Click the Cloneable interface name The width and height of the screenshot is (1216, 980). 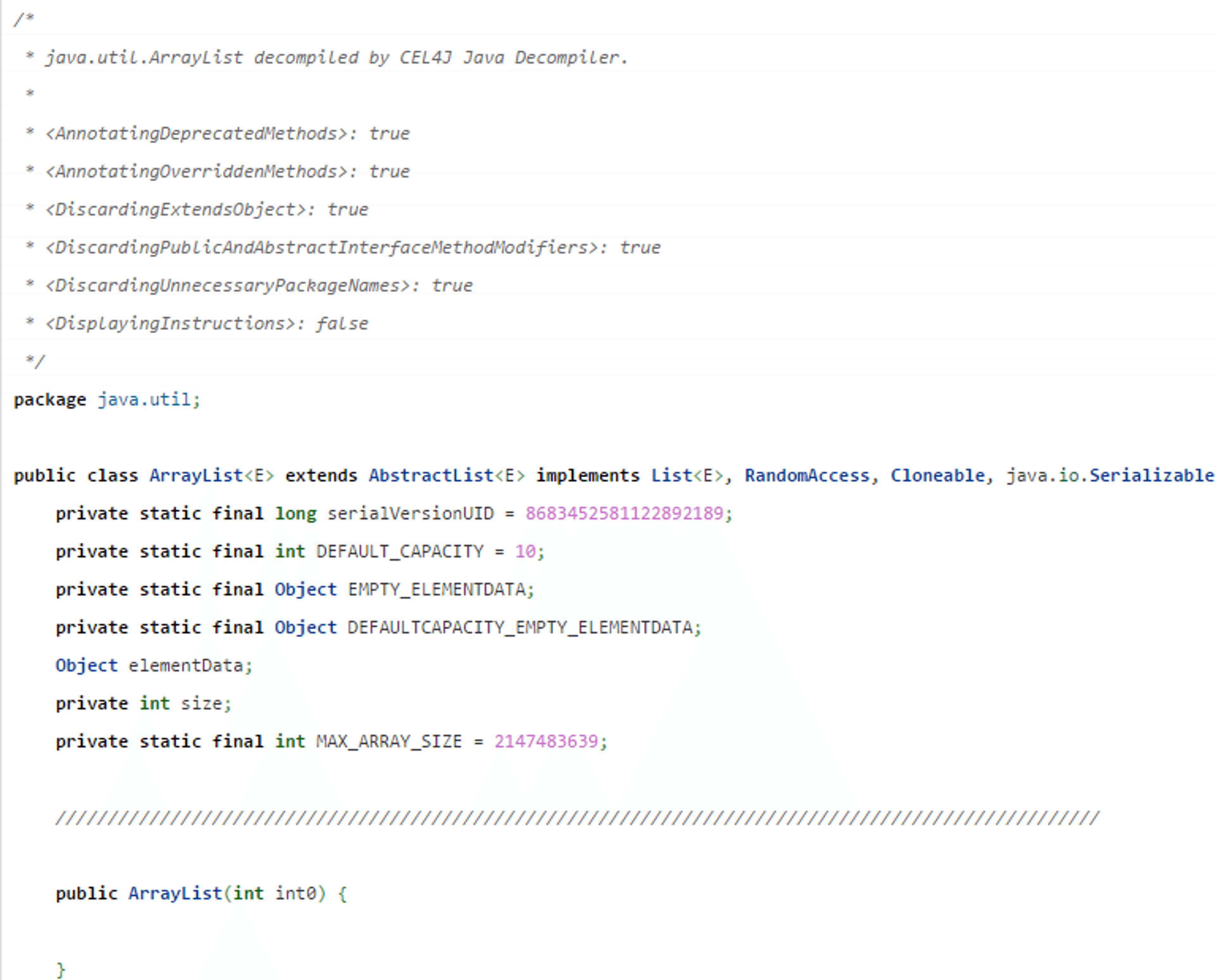point(938,475)
